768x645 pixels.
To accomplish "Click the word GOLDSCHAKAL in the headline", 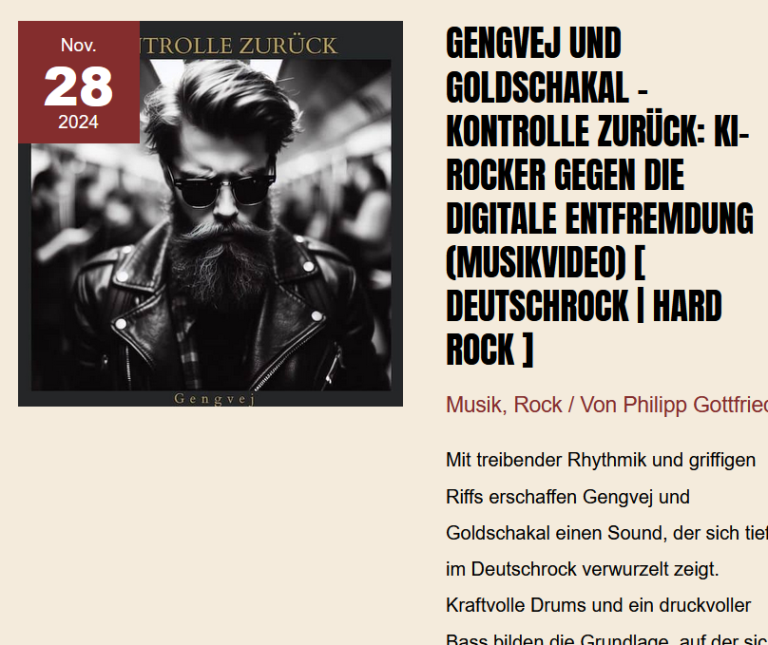I will pyautogui.click(x=537, y=87).
